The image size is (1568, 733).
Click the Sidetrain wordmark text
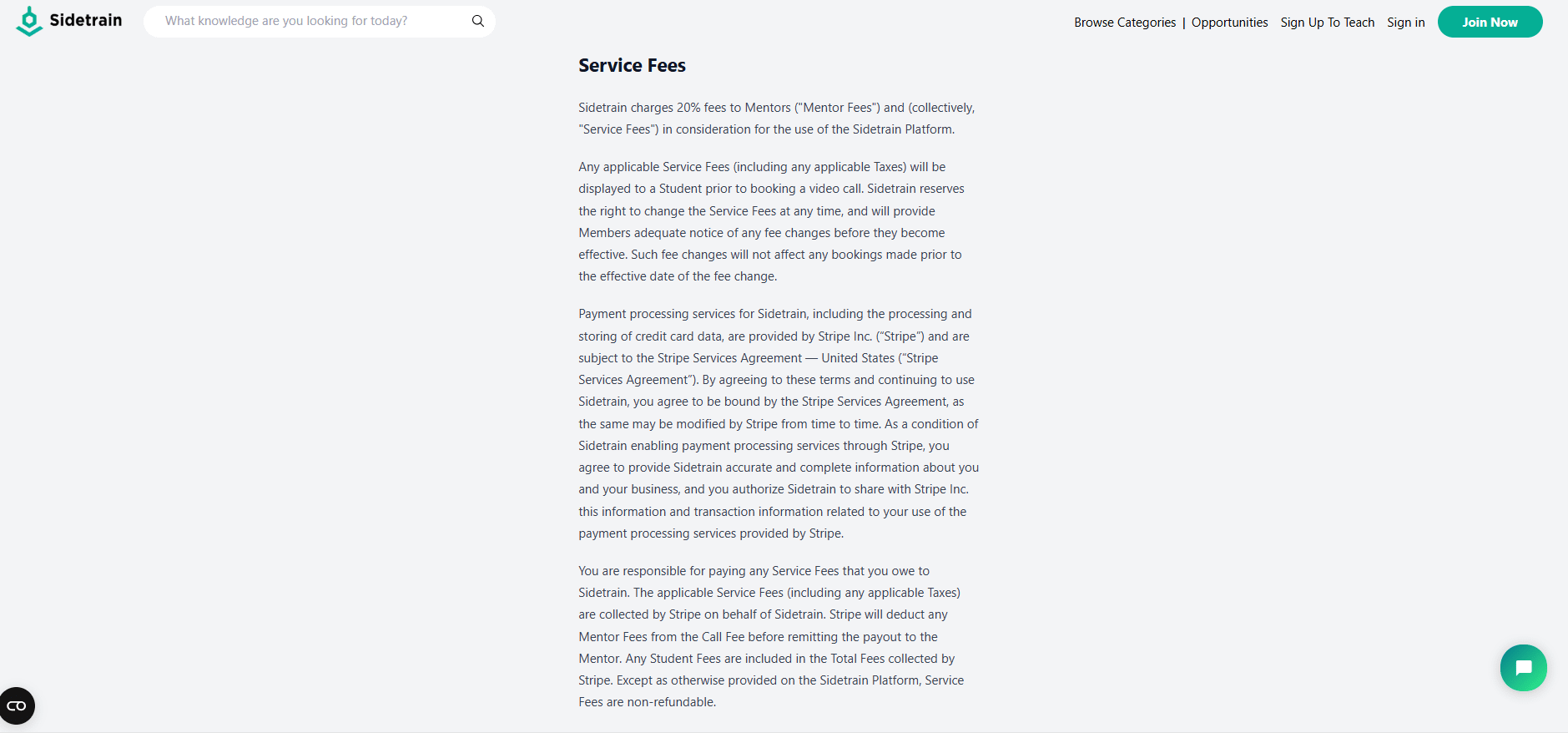(86, 20)
